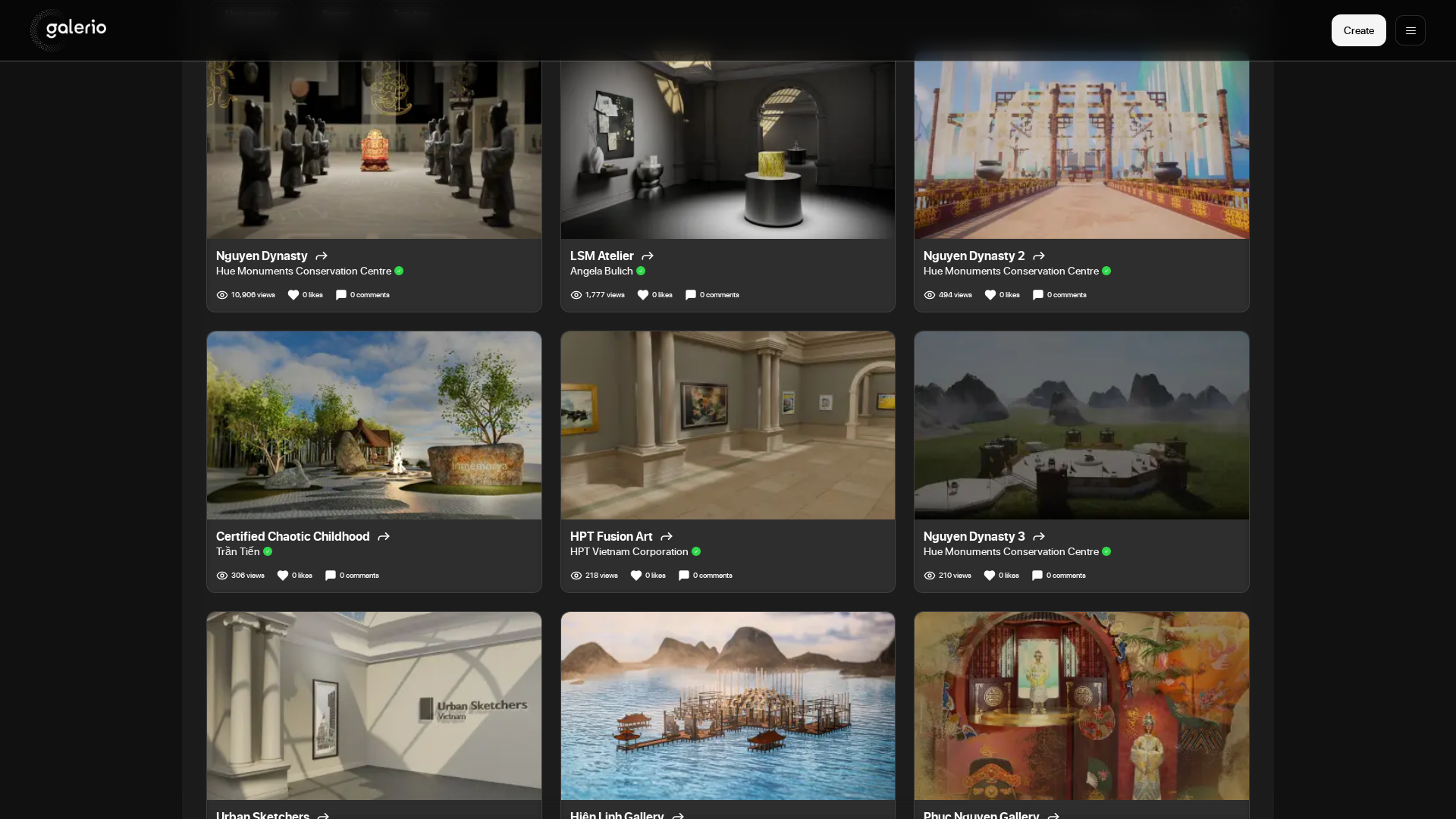Click the hamburger menu in the top right
This screenshot has height=819, width=1456.
(x=1410, y=30)
